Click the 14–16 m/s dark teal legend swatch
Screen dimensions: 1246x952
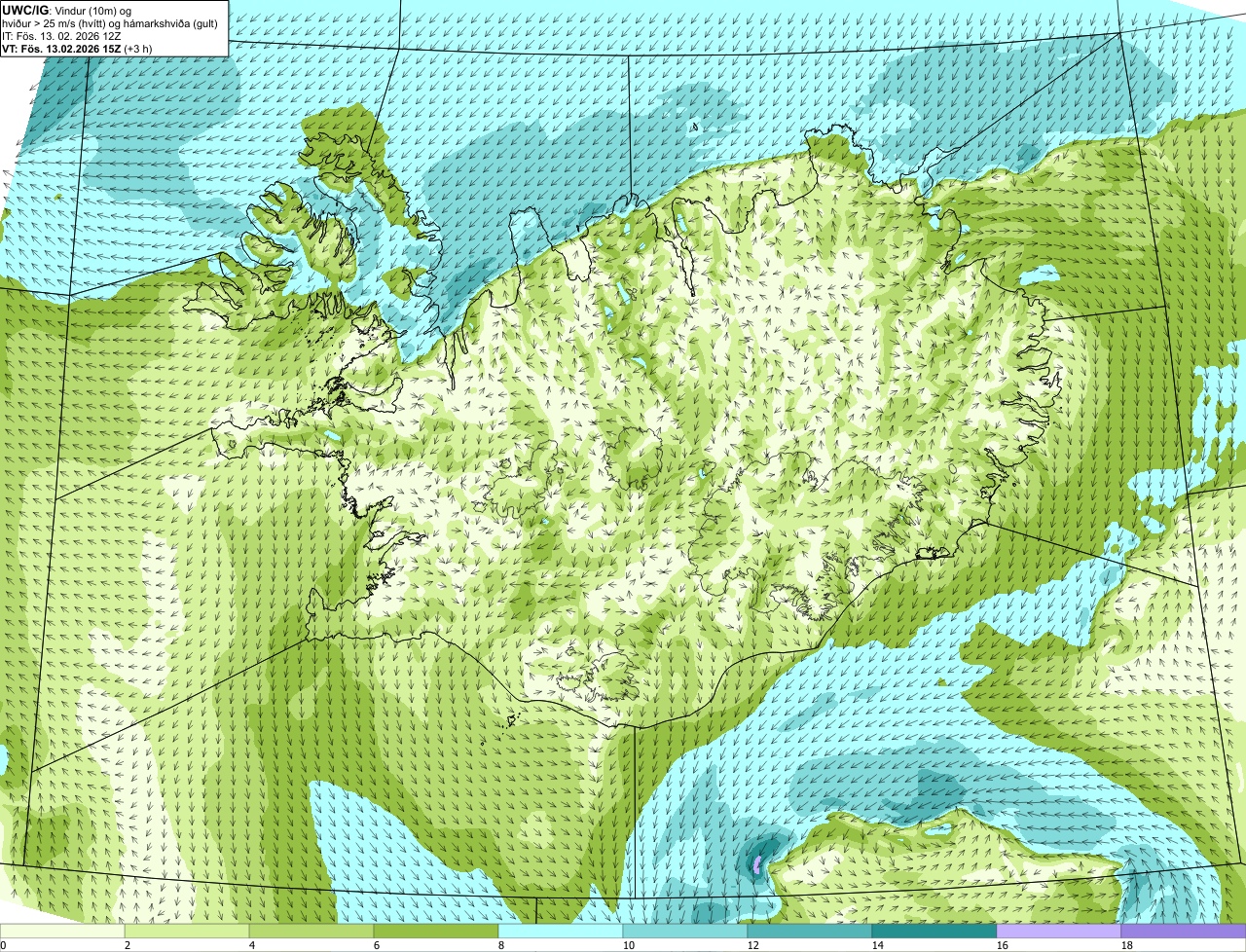pos(934,931)
